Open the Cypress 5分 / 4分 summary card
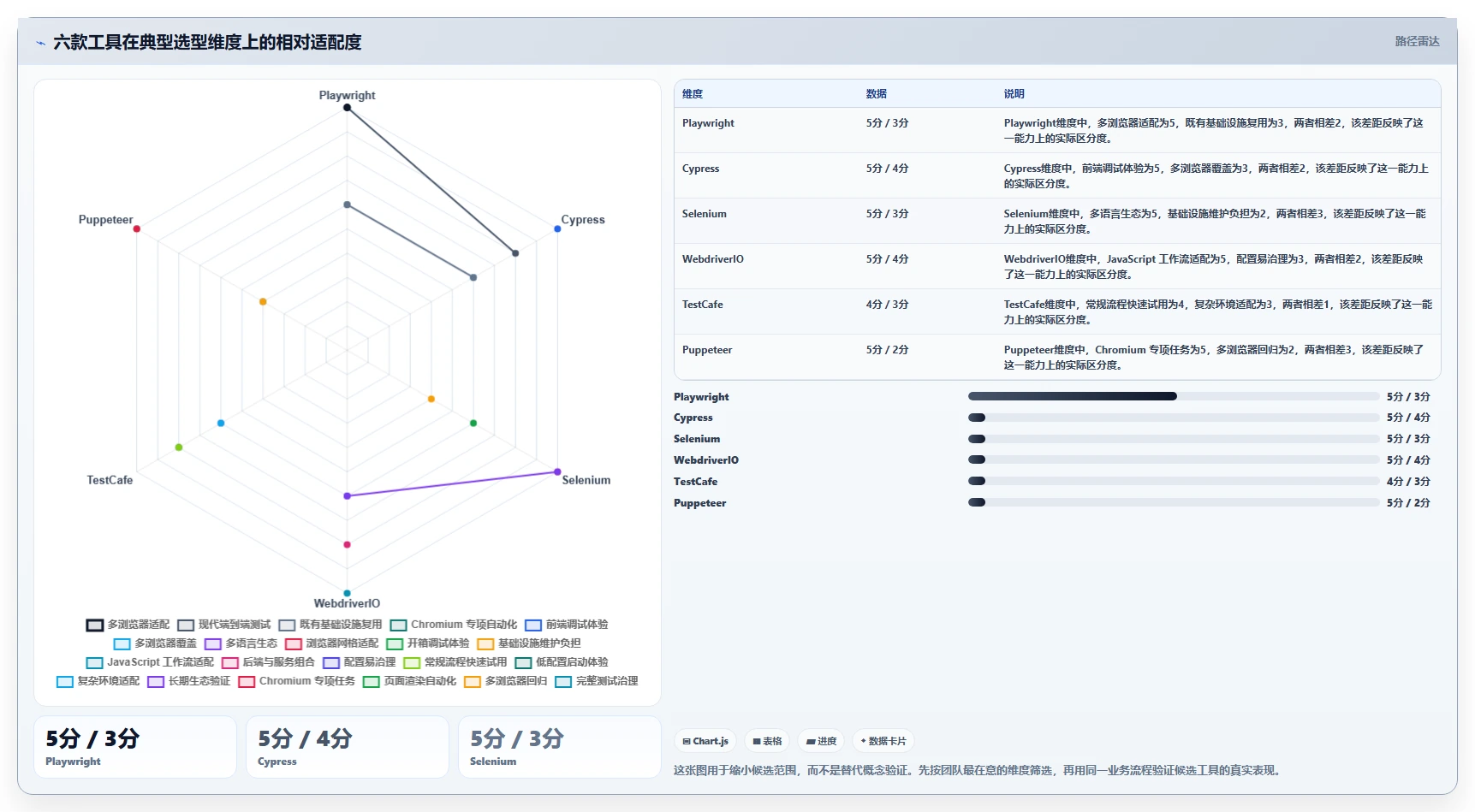The height and width of the screenshot is (812, 1475). pyautogui.click(x=348, y=747)
